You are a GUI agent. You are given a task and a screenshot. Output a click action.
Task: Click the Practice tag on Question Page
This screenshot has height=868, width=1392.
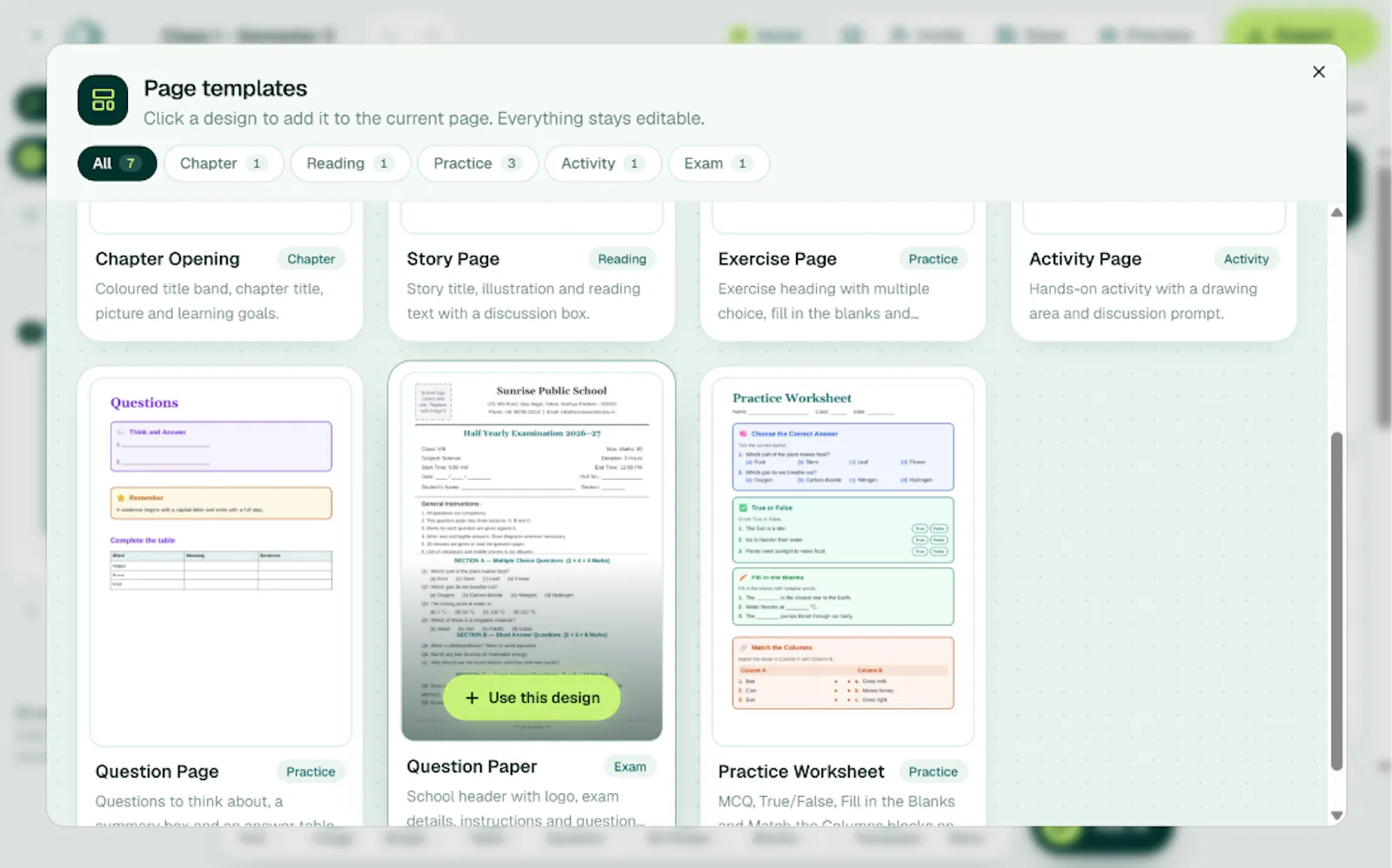pyautogui.click(x=311, y=771)
